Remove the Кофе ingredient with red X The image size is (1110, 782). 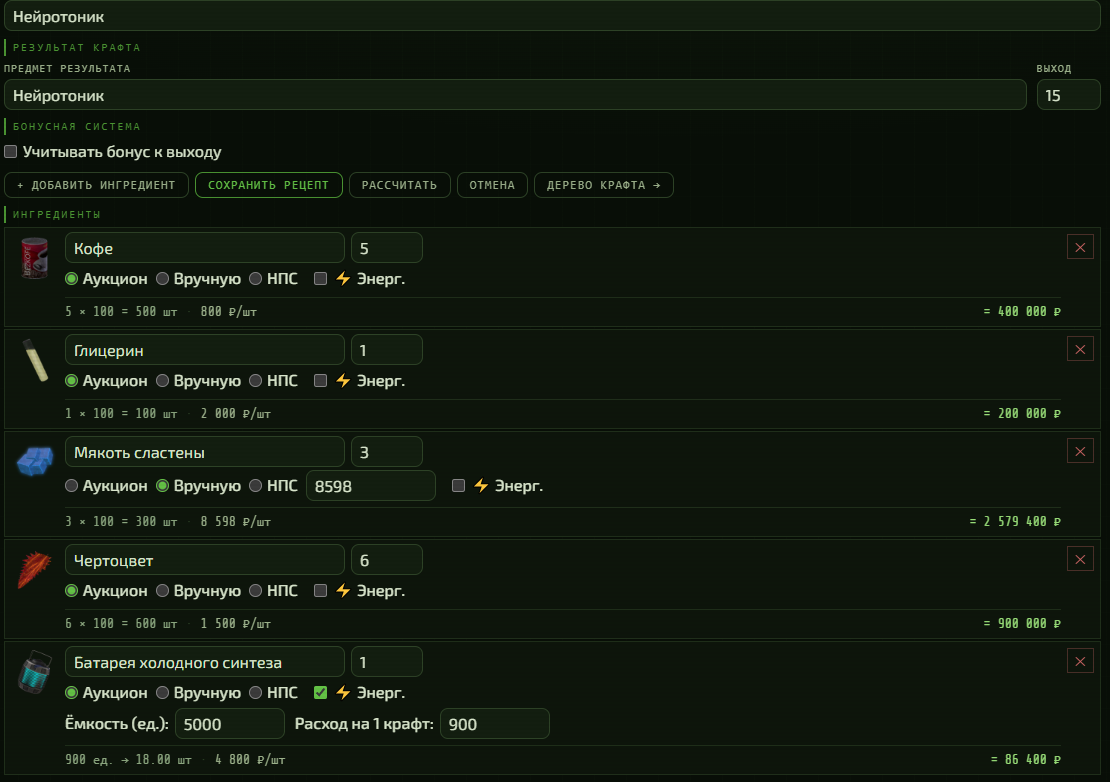click(1080, 248)
